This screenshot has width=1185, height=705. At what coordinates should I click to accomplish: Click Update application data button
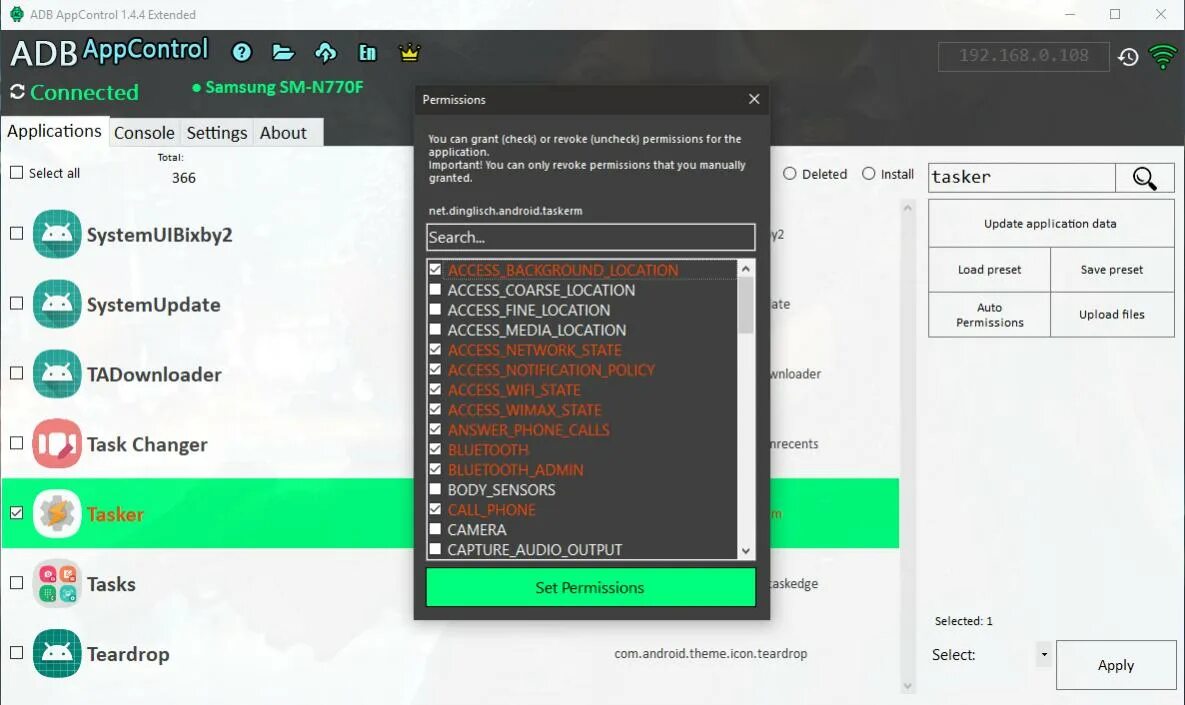[1050, 224]
